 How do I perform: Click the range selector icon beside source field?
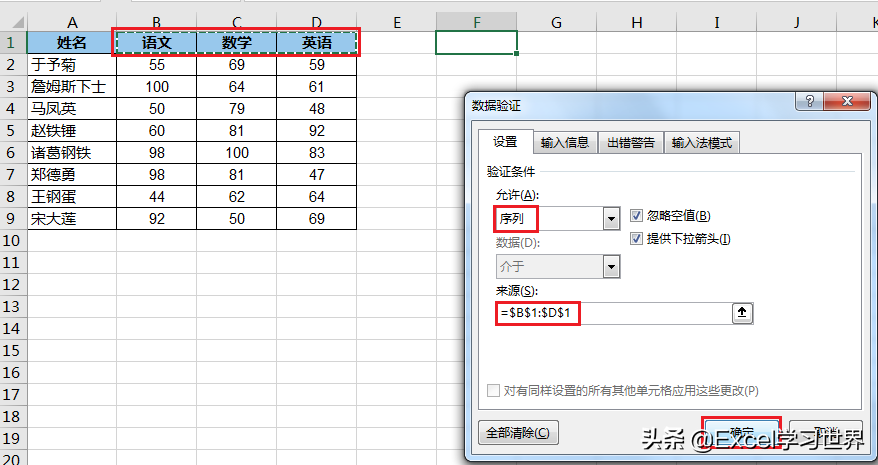[x=742, y=313]
